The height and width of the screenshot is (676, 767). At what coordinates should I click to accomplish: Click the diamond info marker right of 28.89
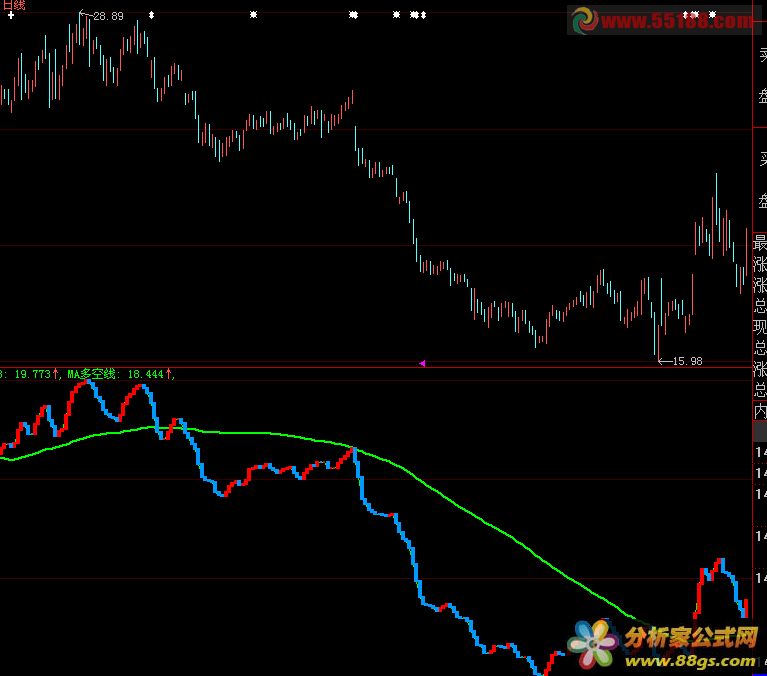[152, 15]
